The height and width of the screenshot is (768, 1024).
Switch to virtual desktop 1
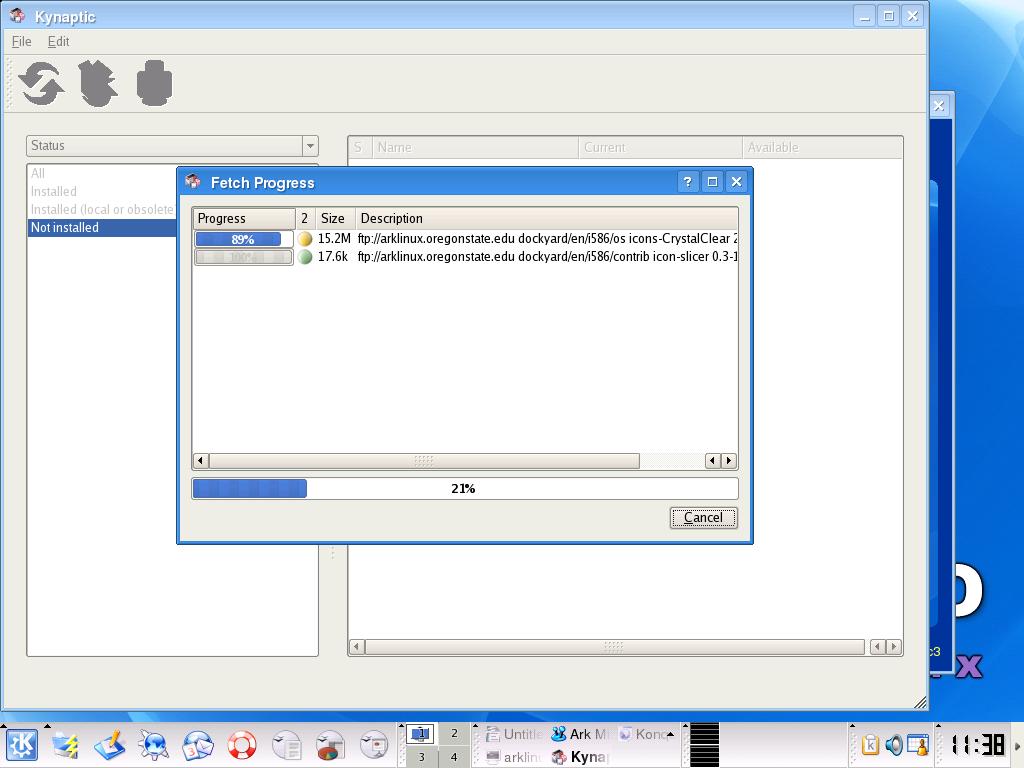pos(421,733)
